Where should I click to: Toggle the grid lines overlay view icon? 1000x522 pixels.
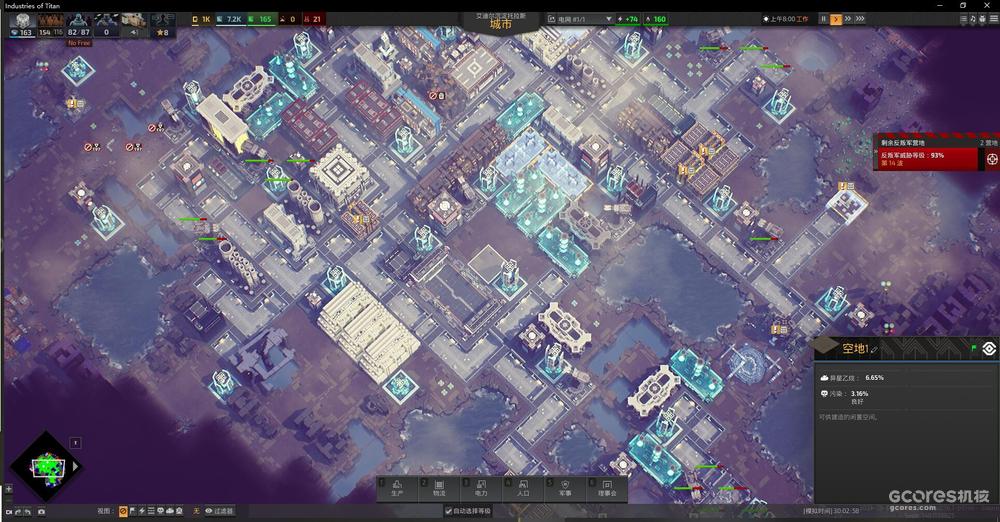coord(151,511)
